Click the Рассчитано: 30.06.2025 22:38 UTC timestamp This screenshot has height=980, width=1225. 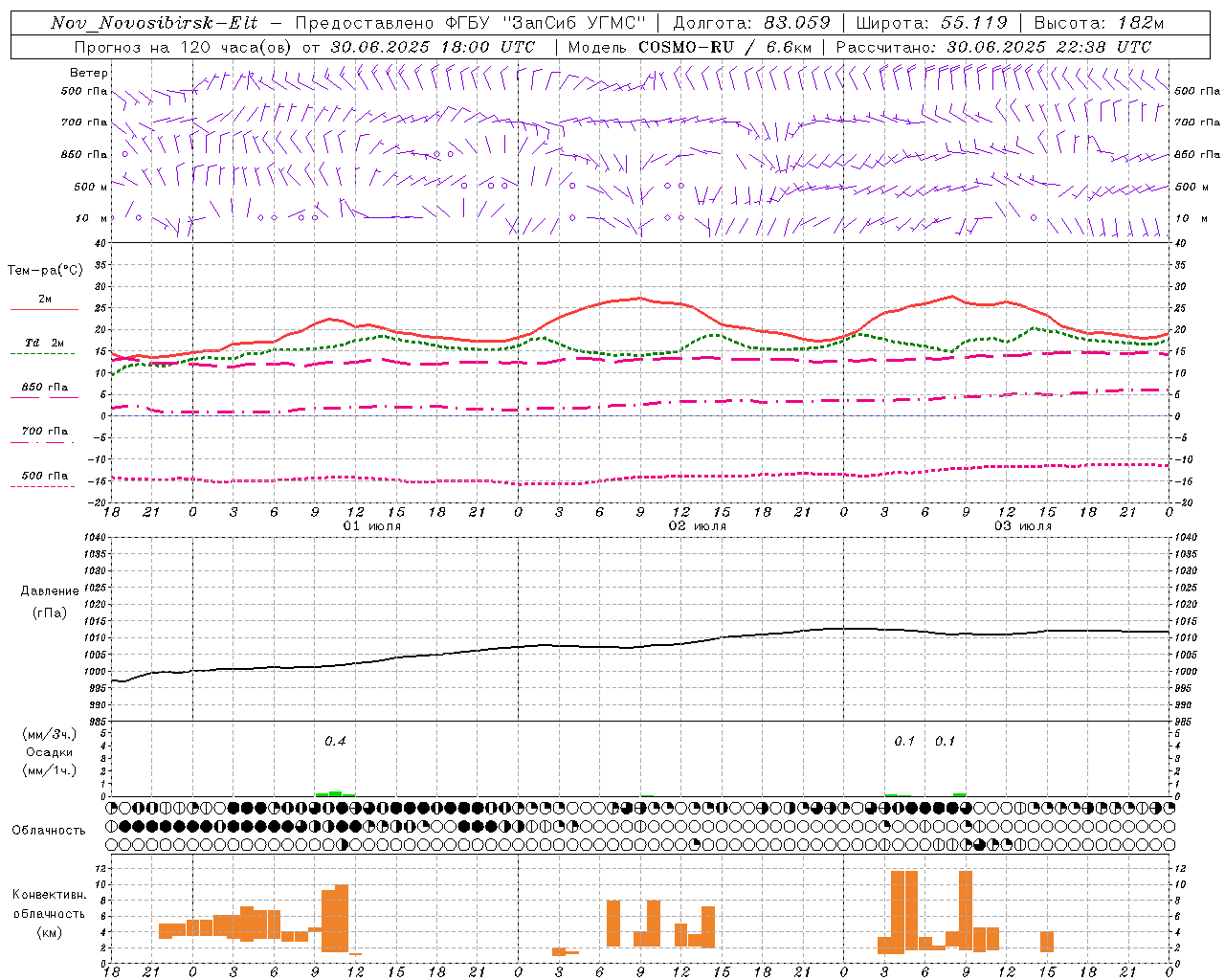point(993,47)
